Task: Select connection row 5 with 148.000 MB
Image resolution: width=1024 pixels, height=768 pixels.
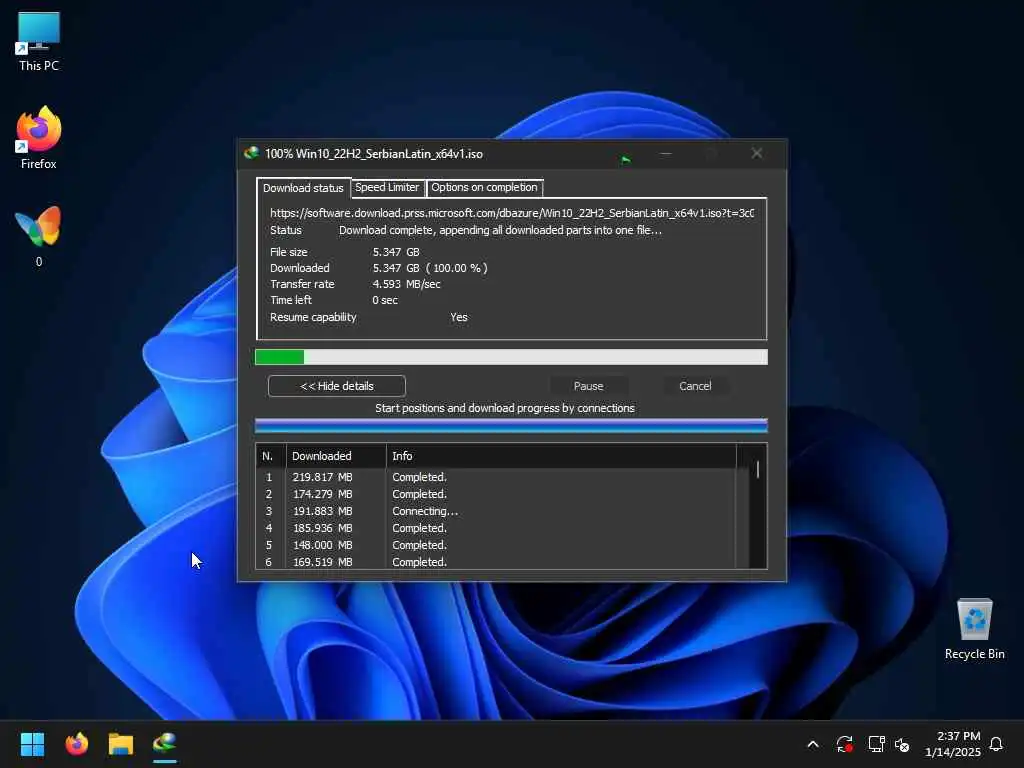Action: click(496, 545)
